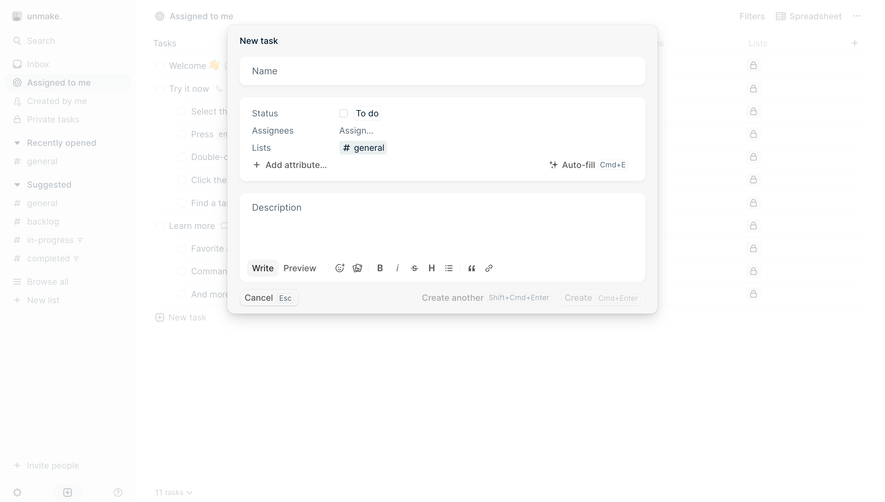Toggle checkbox for Welcome task
This screenshot has height=502, width=885.
click(x=160, y=66)
